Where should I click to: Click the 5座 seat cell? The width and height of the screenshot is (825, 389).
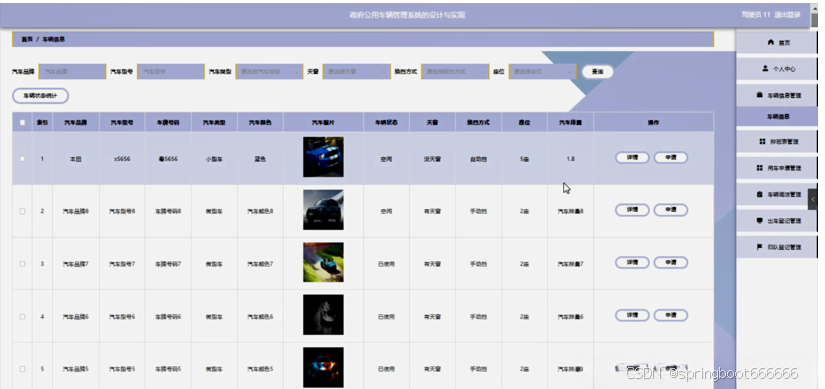[x=524, y=159]
